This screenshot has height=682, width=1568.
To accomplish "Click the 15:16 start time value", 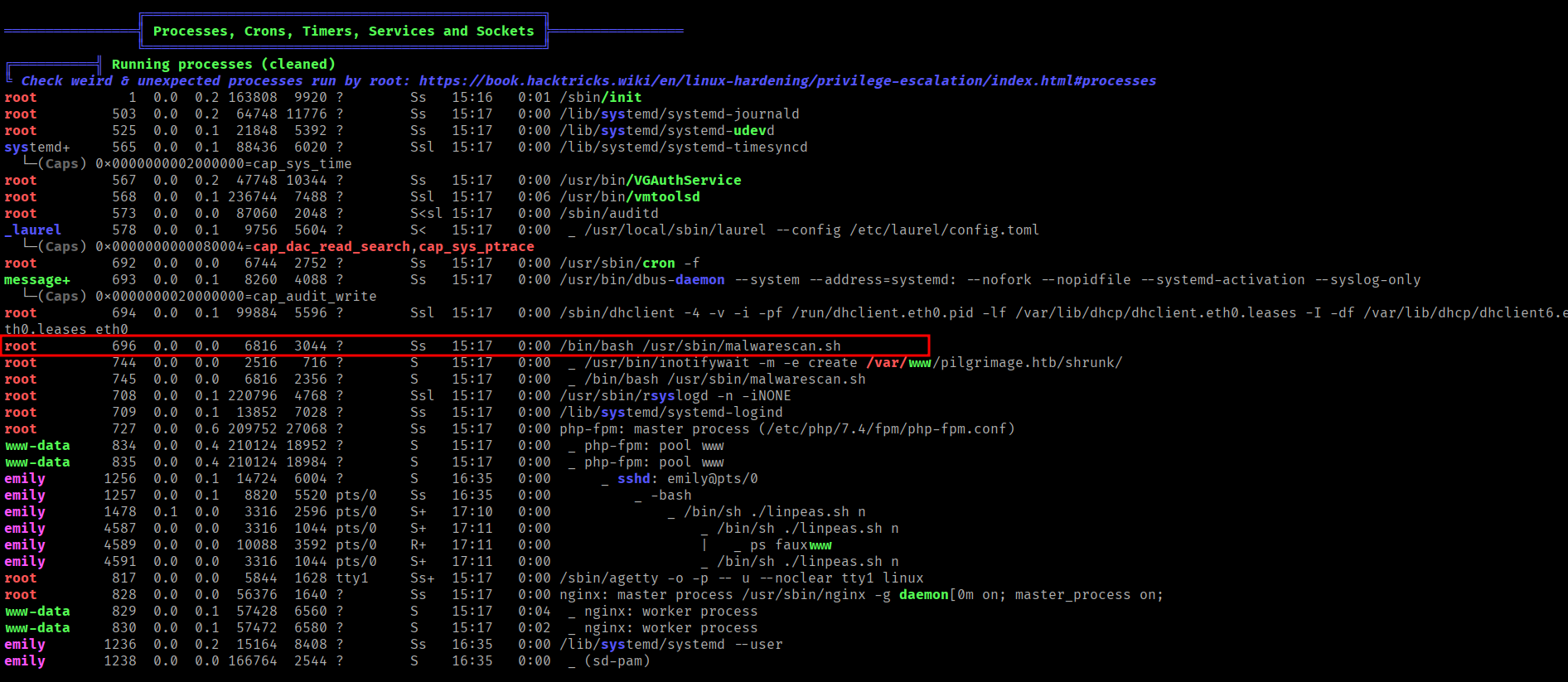I will coord(472,97).
